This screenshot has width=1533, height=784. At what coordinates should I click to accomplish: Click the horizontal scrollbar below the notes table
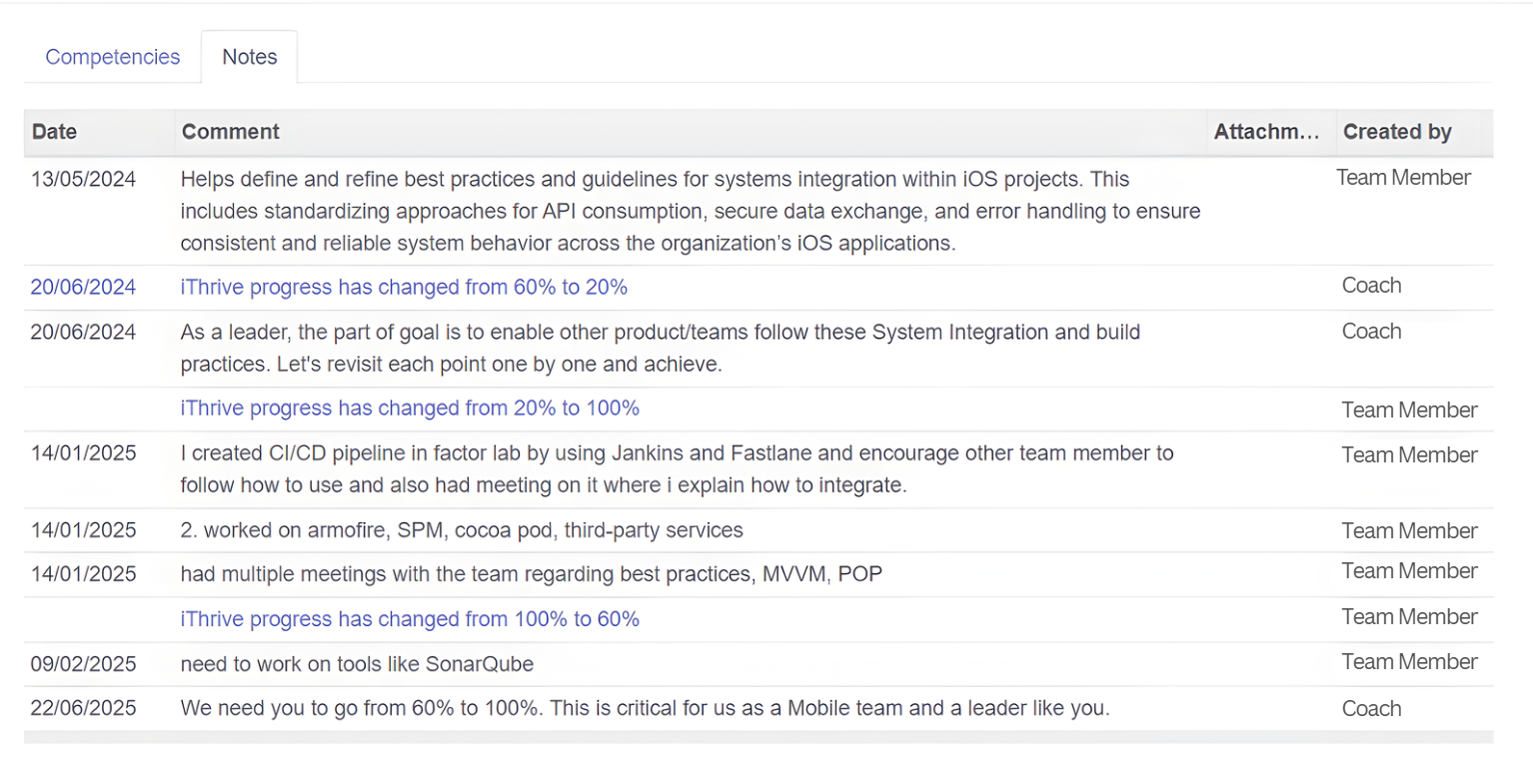pyautogui.click(x=758, y=737)
